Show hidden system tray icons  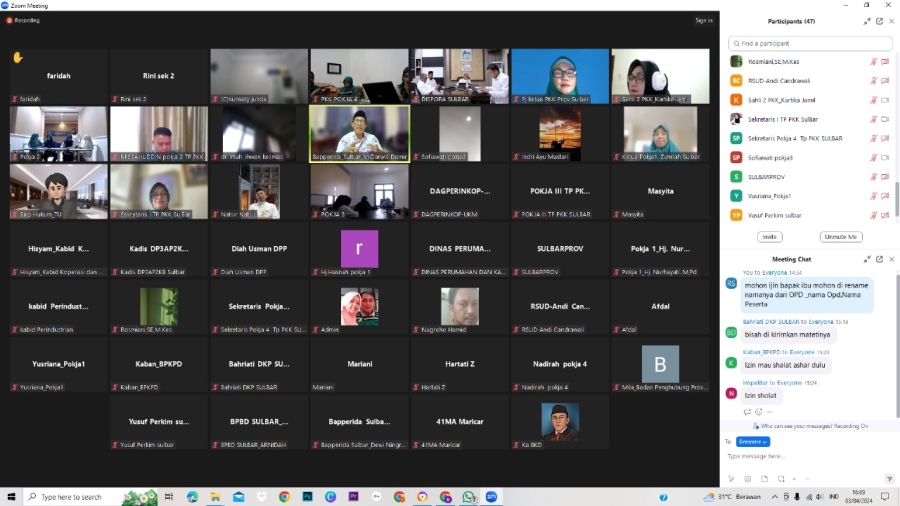774,497
